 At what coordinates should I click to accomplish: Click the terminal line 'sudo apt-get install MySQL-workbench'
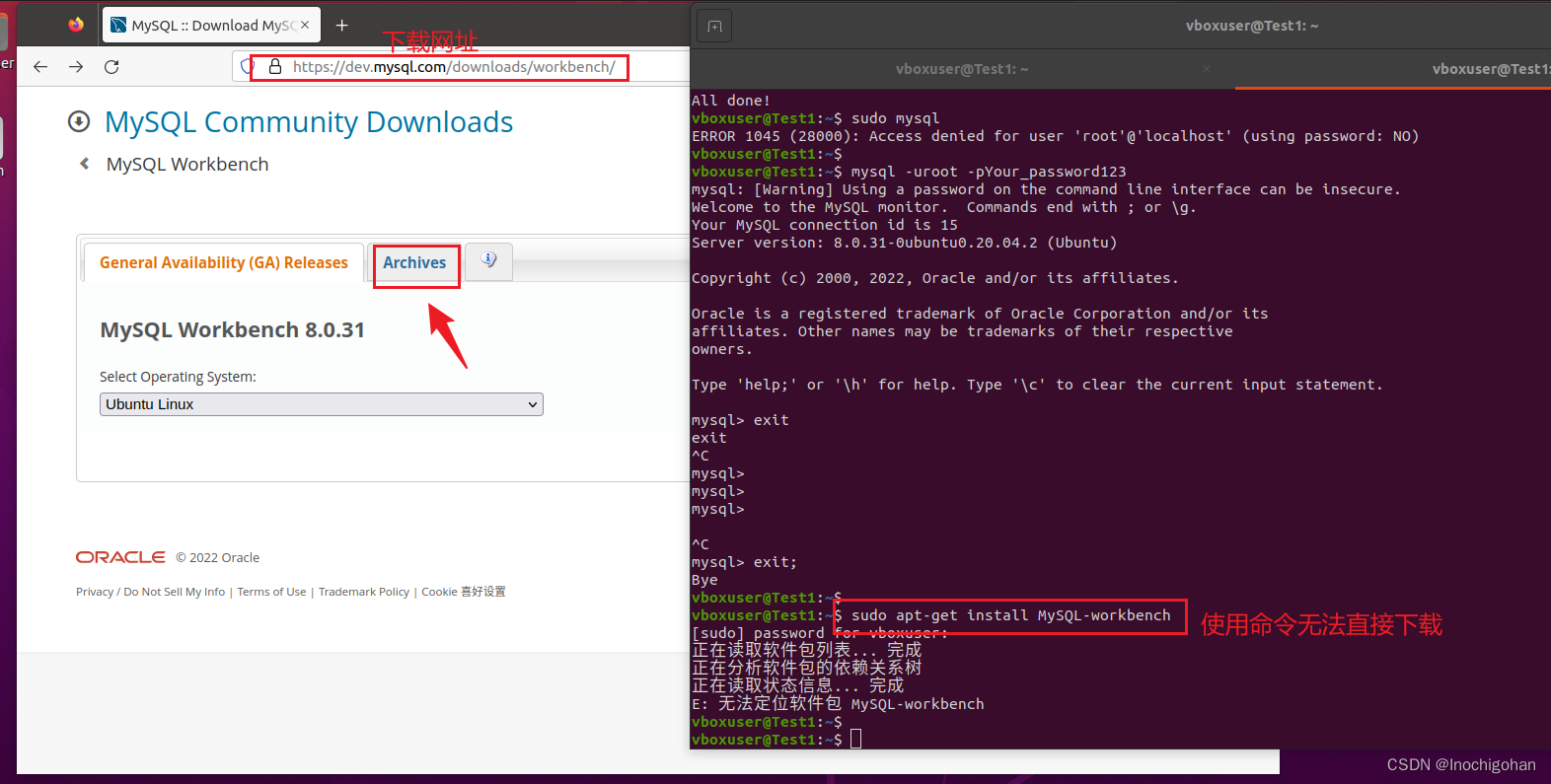tap(1011, 615)
